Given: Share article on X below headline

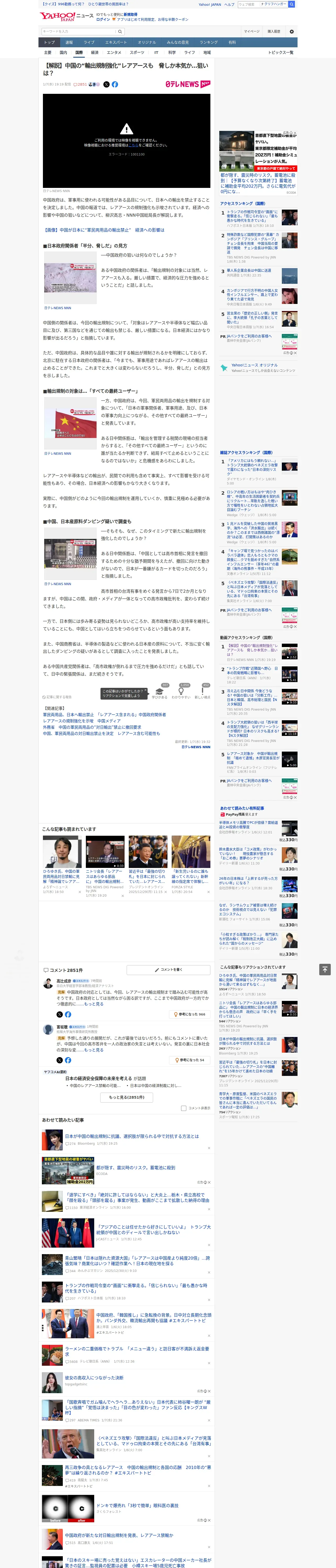Looking at the screenshot, I should point(107,85).
